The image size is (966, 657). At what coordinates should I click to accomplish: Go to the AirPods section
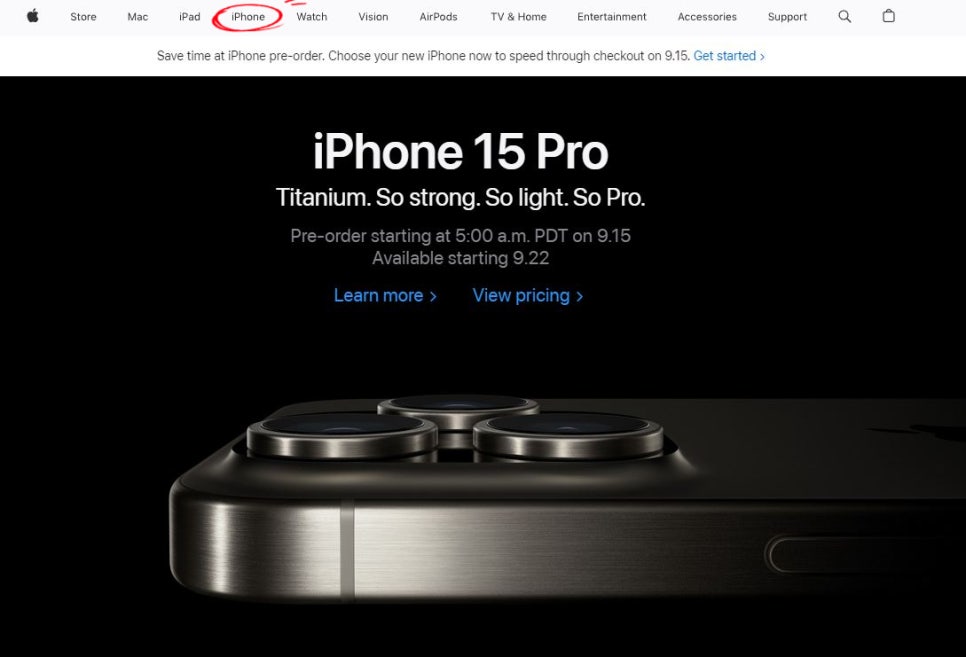(x=438, y=17)
